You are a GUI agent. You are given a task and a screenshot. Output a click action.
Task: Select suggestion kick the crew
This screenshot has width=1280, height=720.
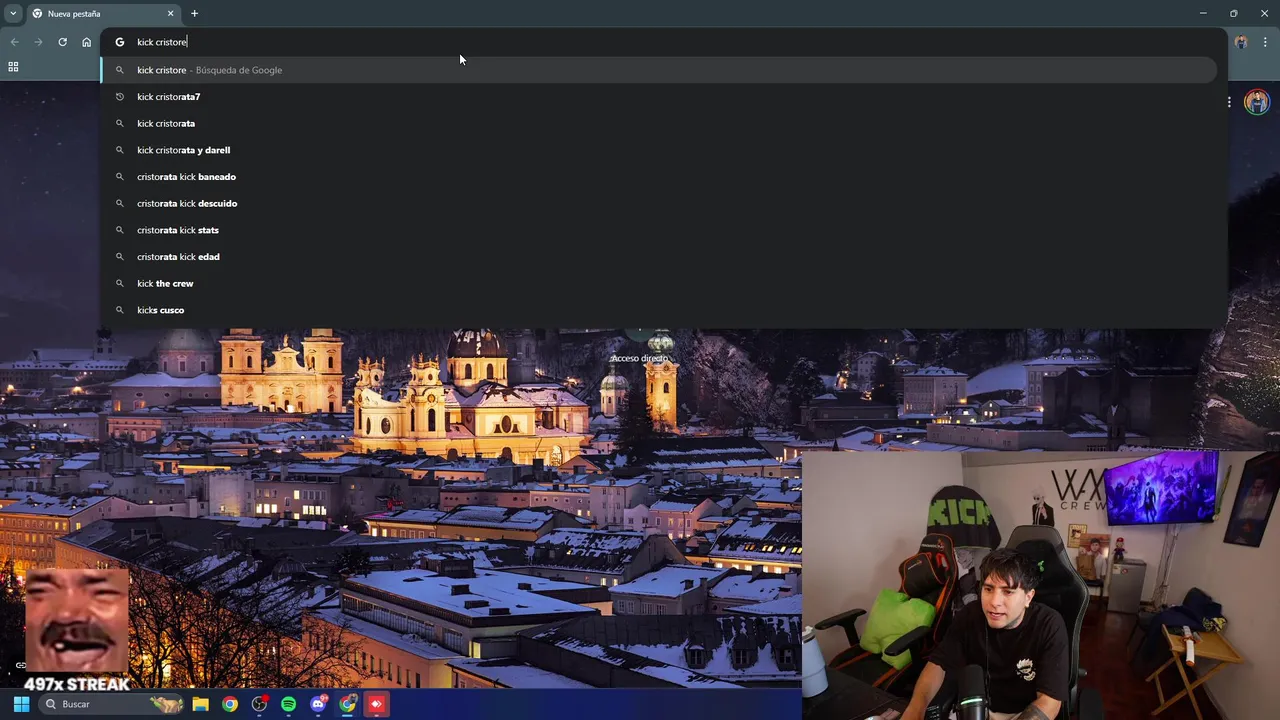click(659, 283)
